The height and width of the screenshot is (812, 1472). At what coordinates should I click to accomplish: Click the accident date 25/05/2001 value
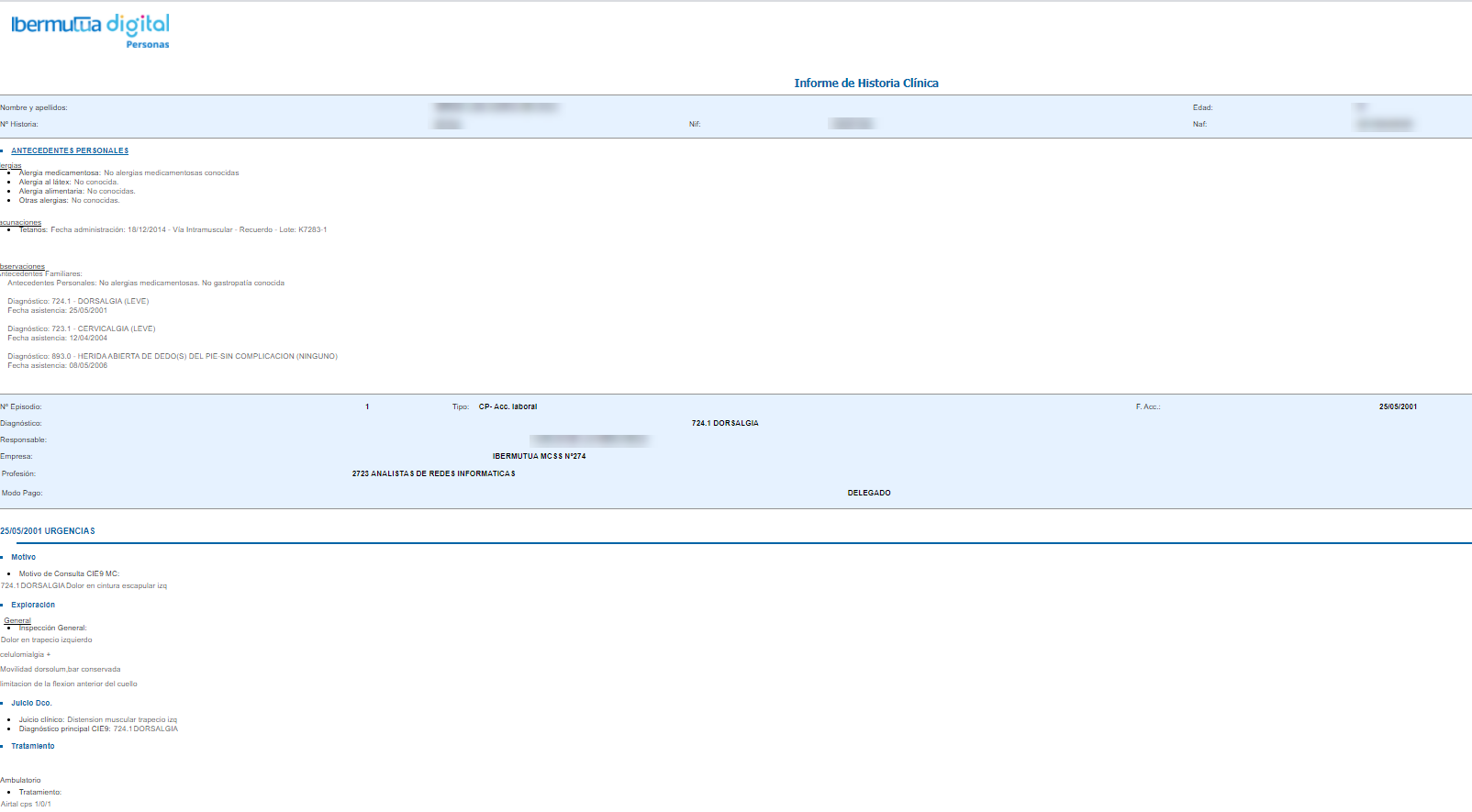(1398, 406)
